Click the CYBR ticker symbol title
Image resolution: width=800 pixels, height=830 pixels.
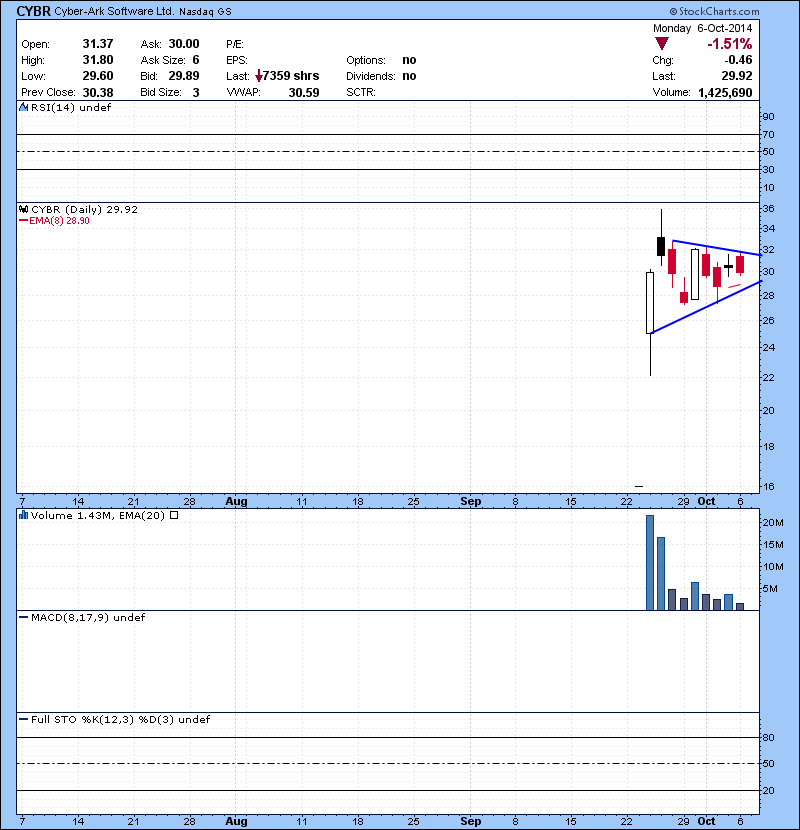(x=33, y=11)
